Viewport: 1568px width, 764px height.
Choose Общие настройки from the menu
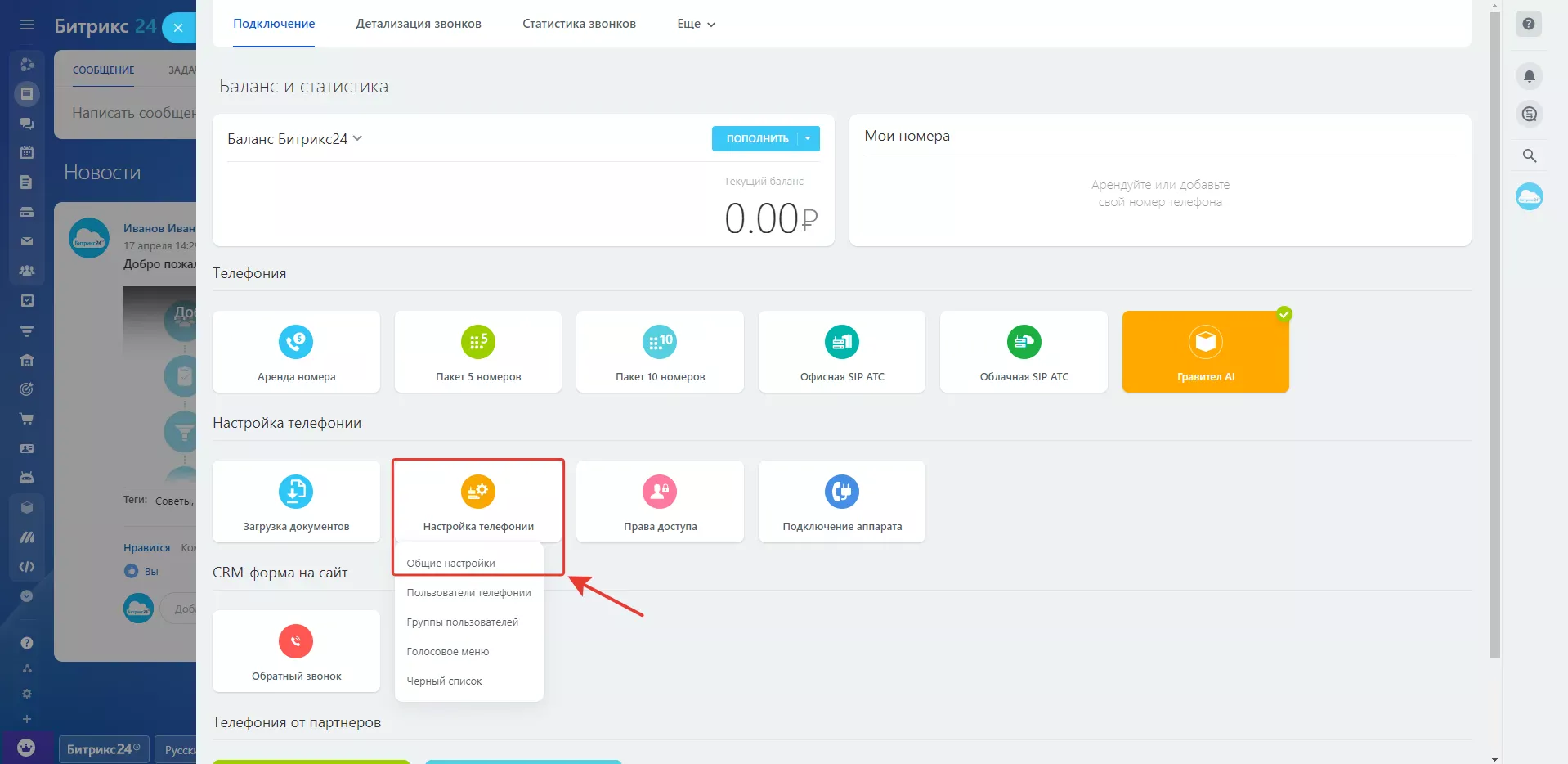[450, 564]
